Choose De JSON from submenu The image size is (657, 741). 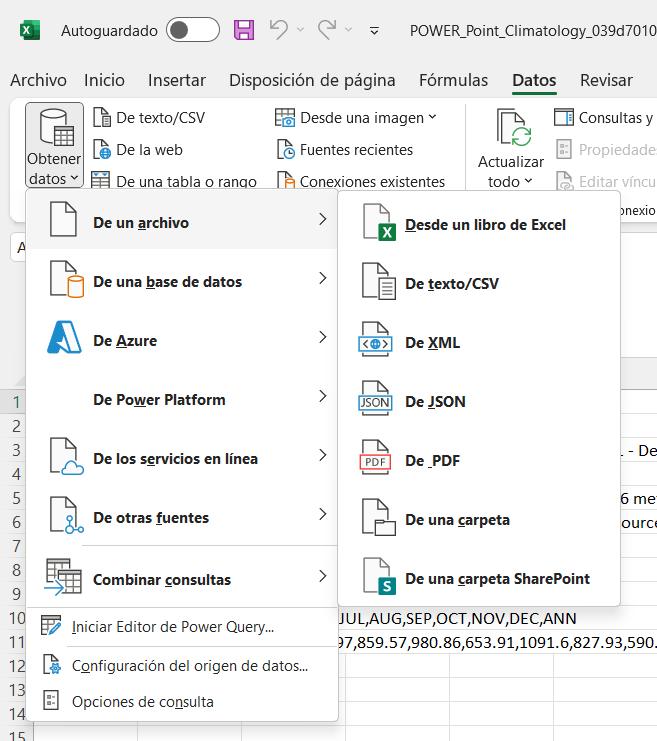[479, 402]
